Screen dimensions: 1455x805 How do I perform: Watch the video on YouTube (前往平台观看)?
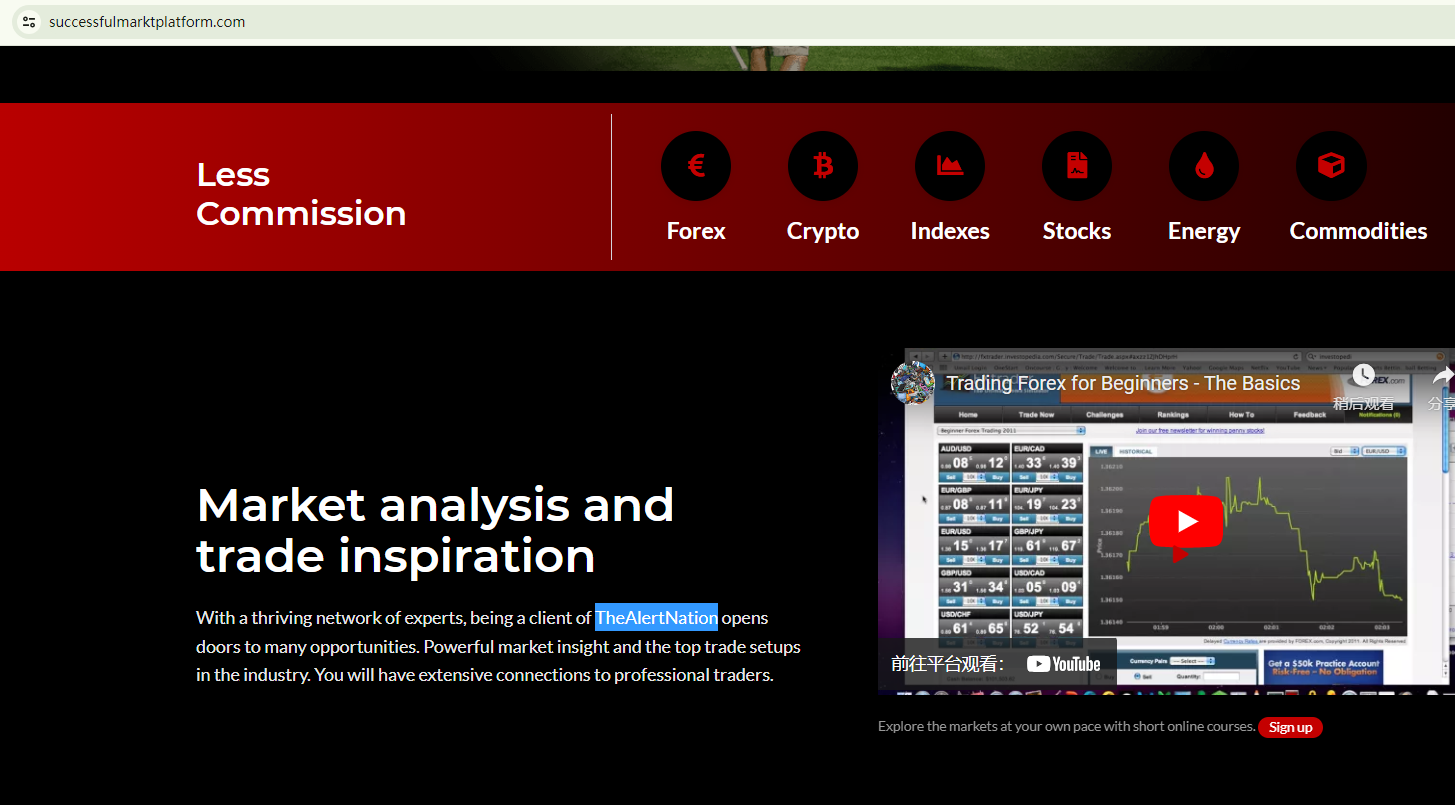996,664
